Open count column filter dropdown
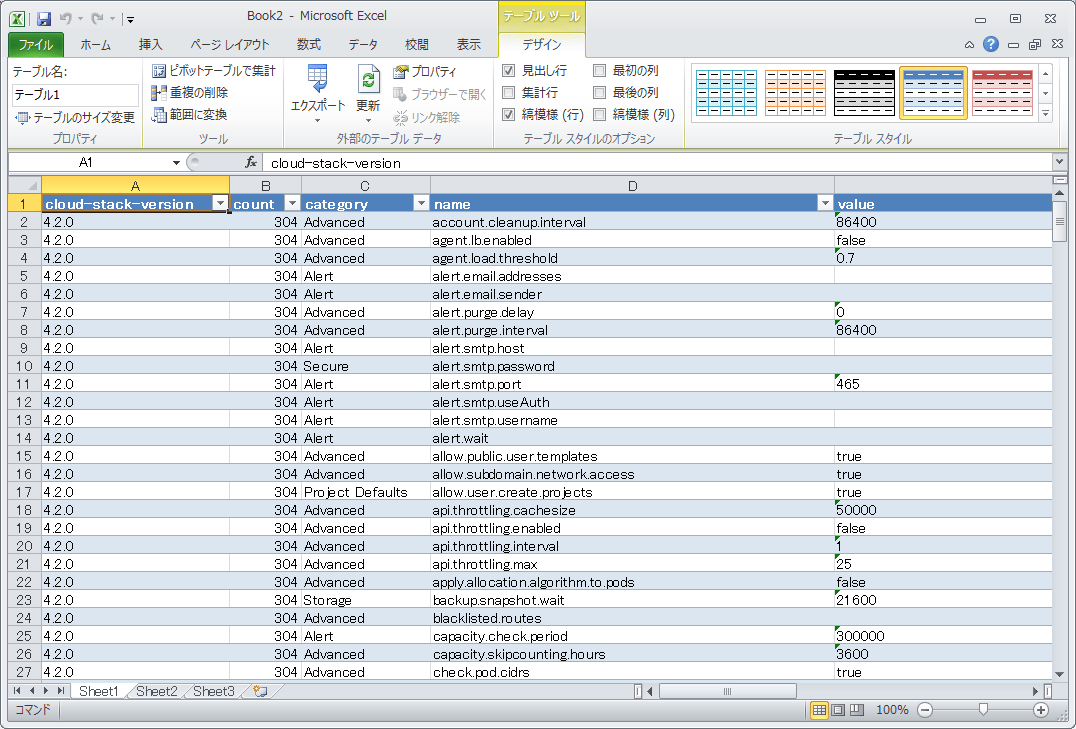 pyautogui.click(x=292, y=203)
